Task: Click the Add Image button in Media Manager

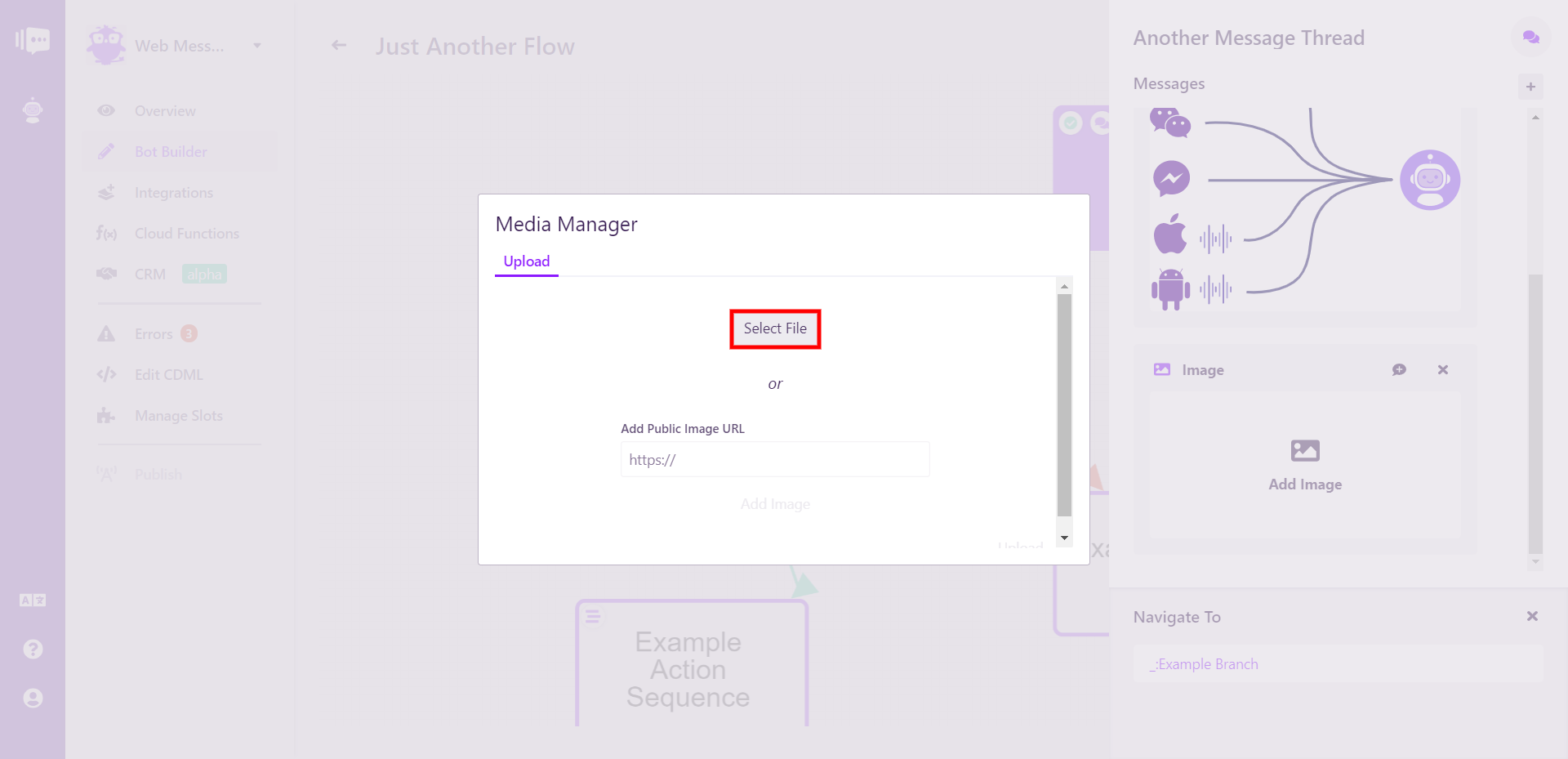Action: [775, 504]
